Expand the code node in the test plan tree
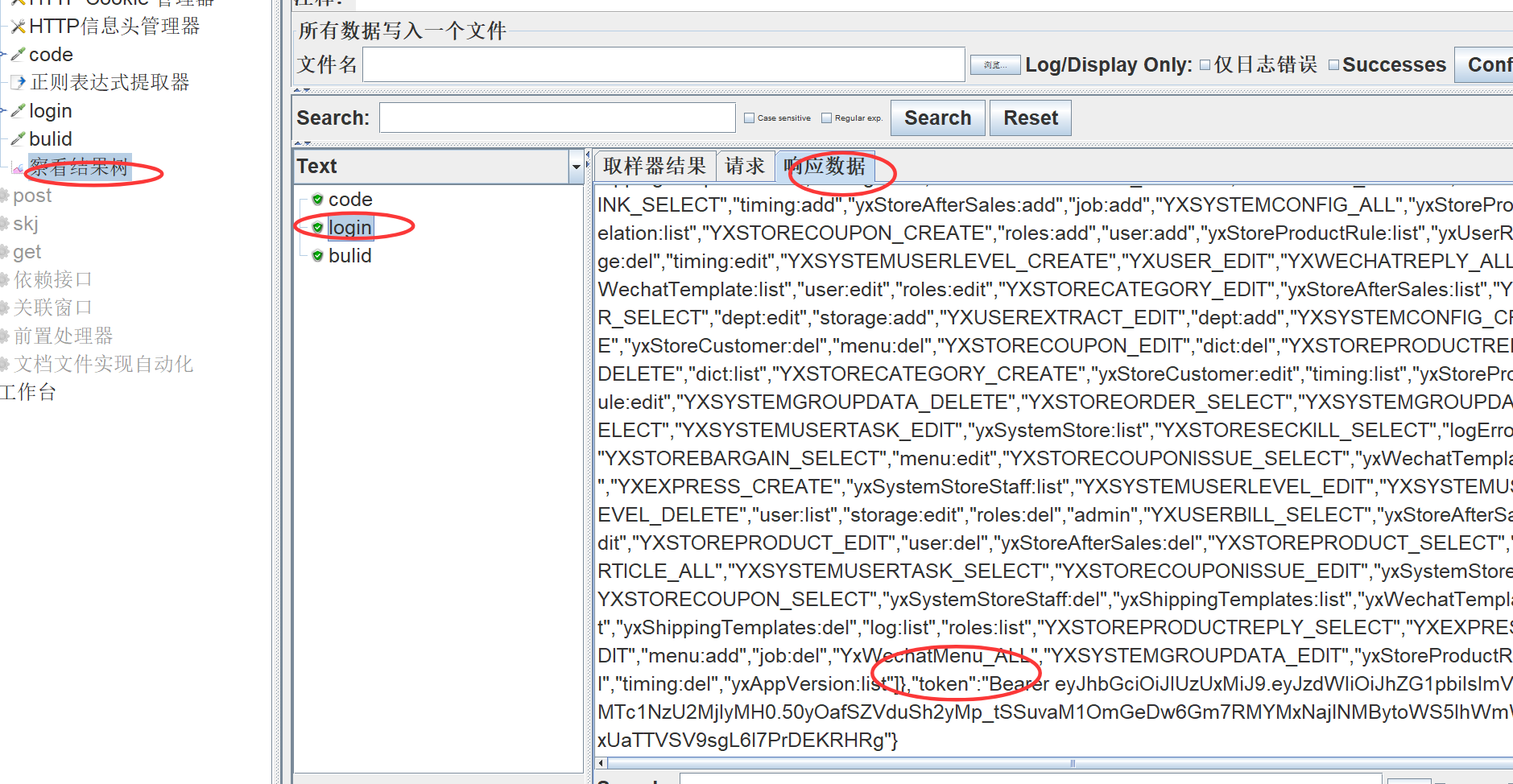This screenshot has height=784, width=1513. 3,55
